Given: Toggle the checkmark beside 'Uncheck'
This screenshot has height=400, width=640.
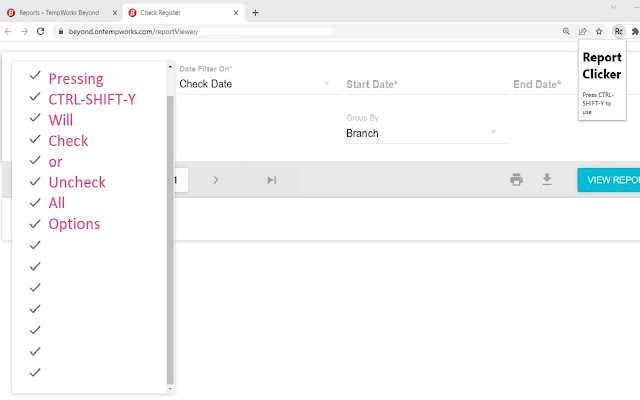Looking at the screenshot, I should click(x=35, y=181).
